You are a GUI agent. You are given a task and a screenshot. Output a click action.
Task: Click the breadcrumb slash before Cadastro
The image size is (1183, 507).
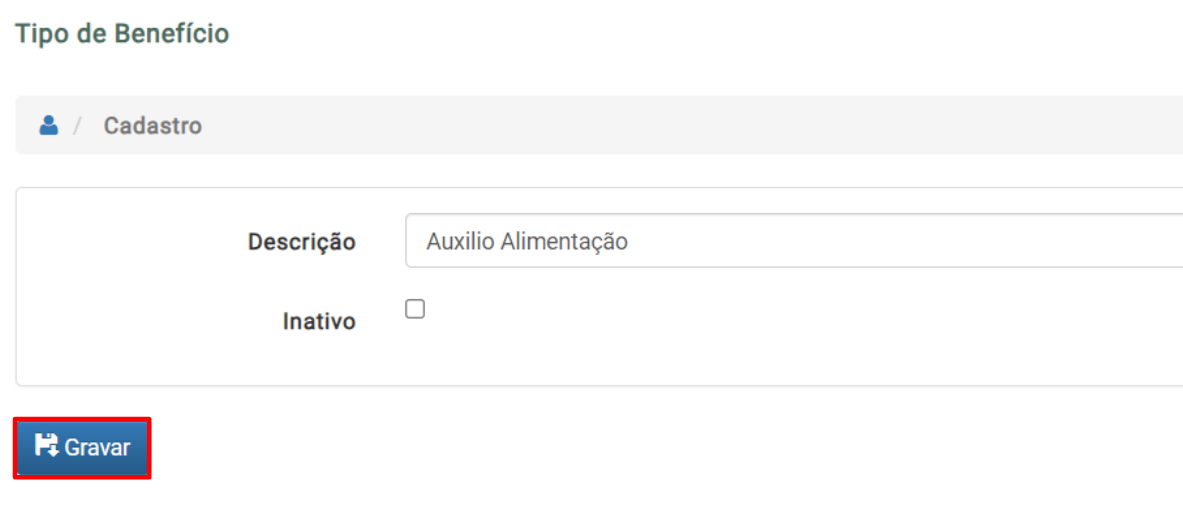pos(77,125)
